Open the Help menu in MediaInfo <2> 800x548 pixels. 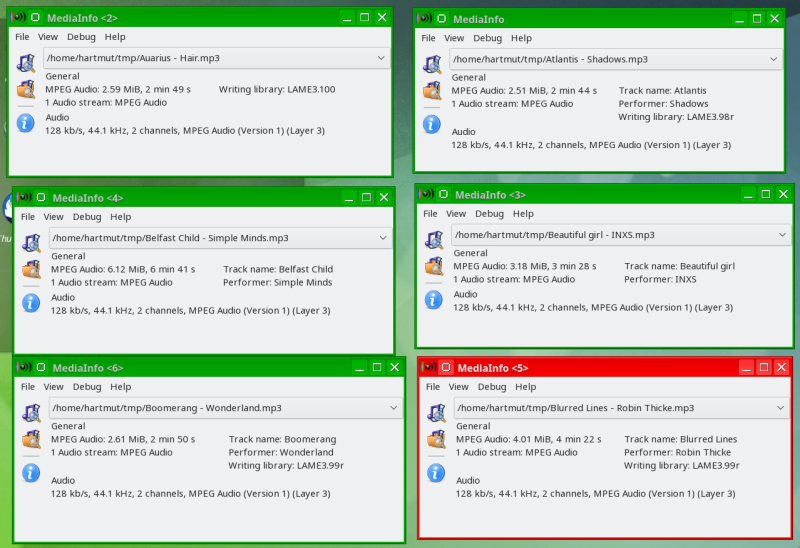tap(115, 37)
